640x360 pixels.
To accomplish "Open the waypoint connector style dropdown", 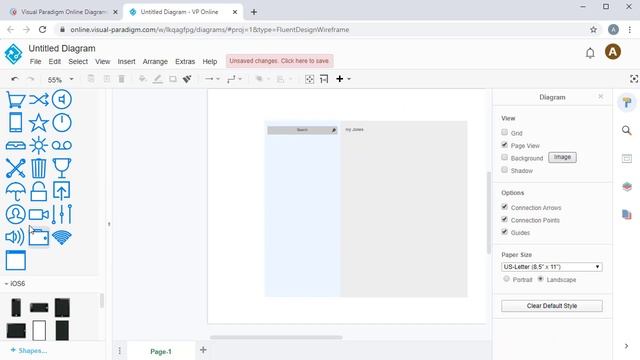I will pyautogui.click(x=234, y=79).
